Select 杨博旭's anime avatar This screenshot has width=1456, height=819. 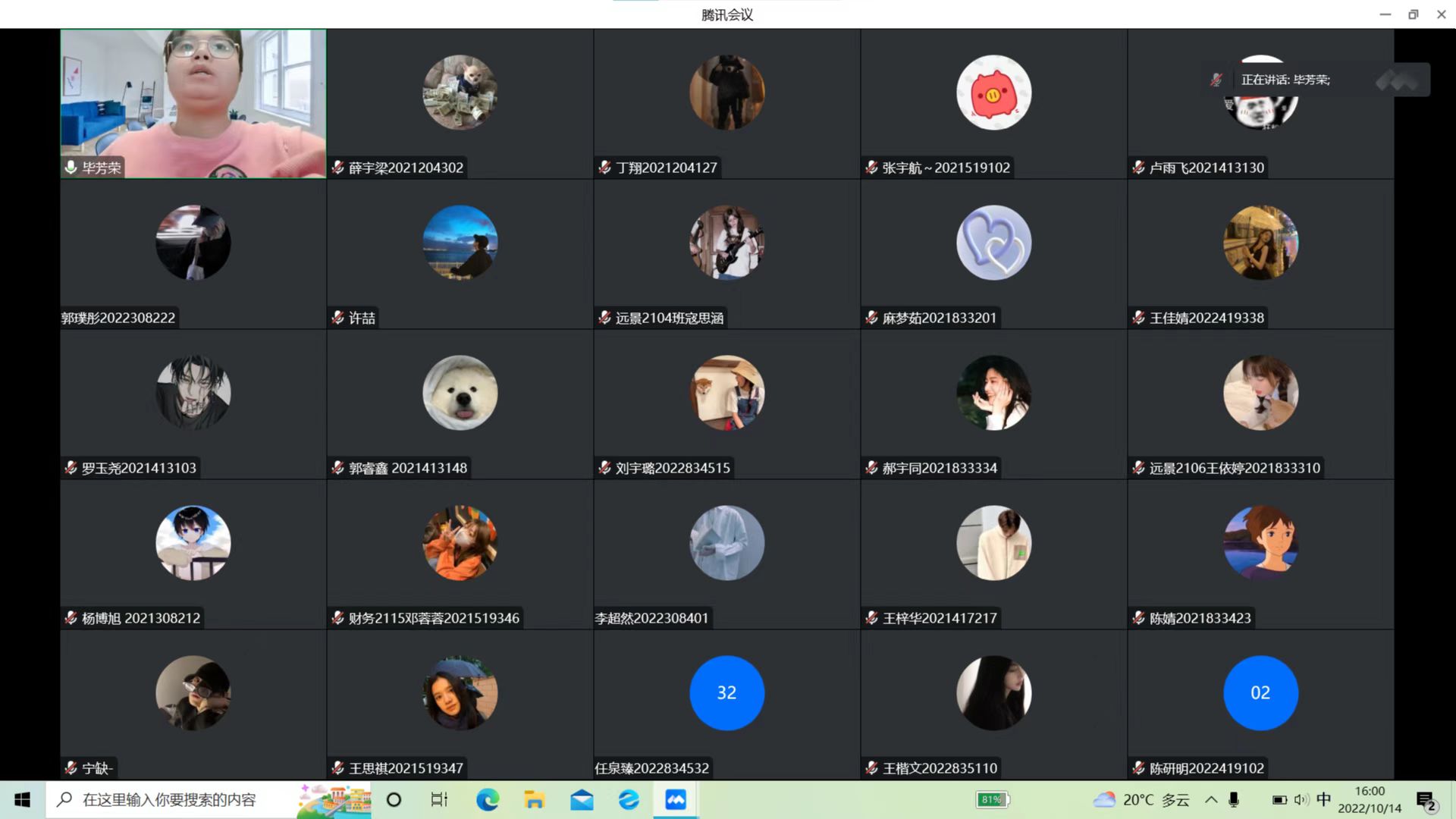pos(193,543)
